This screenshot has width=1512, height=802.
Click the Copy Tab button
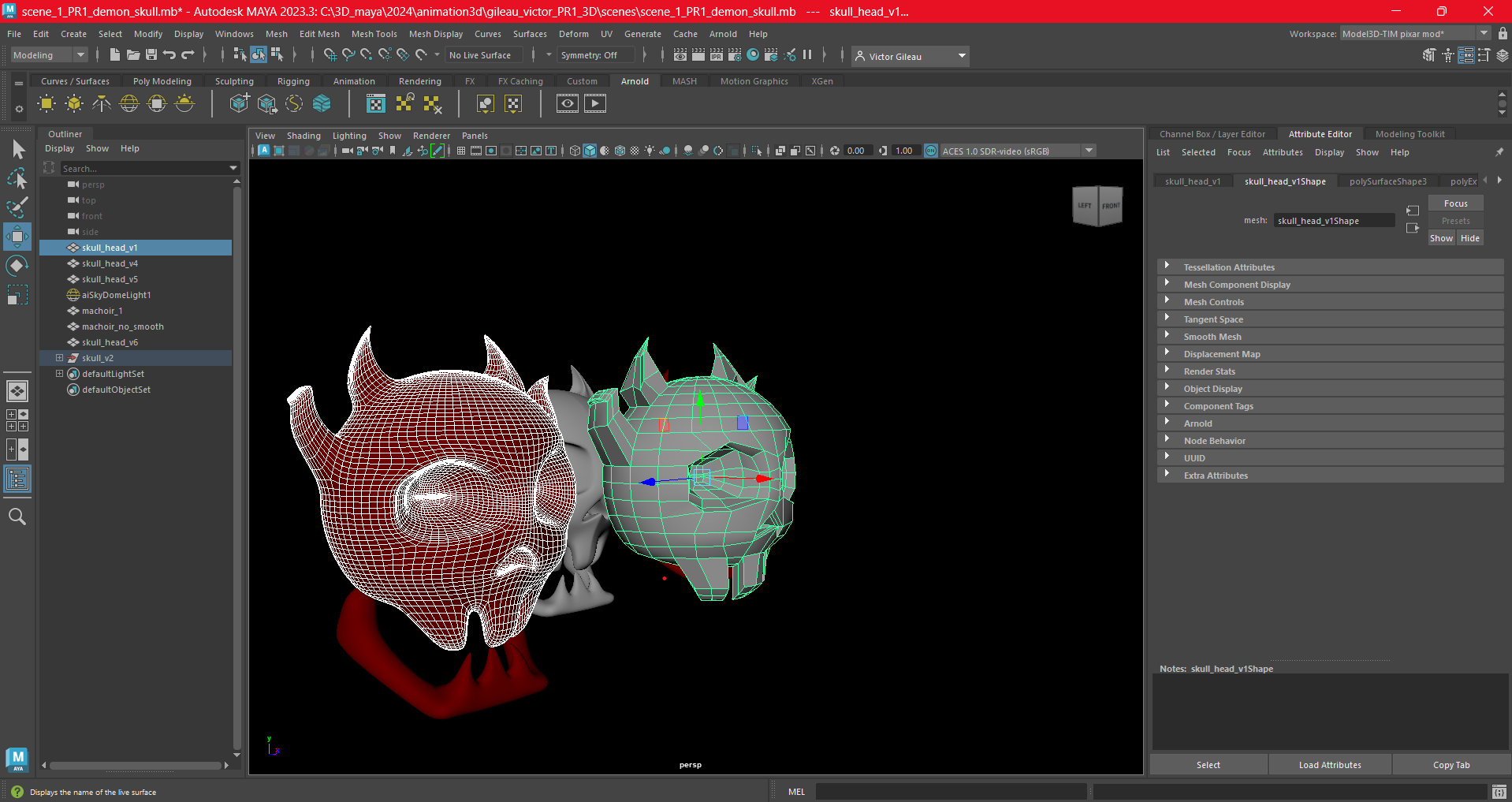[x=1451, y=765]
